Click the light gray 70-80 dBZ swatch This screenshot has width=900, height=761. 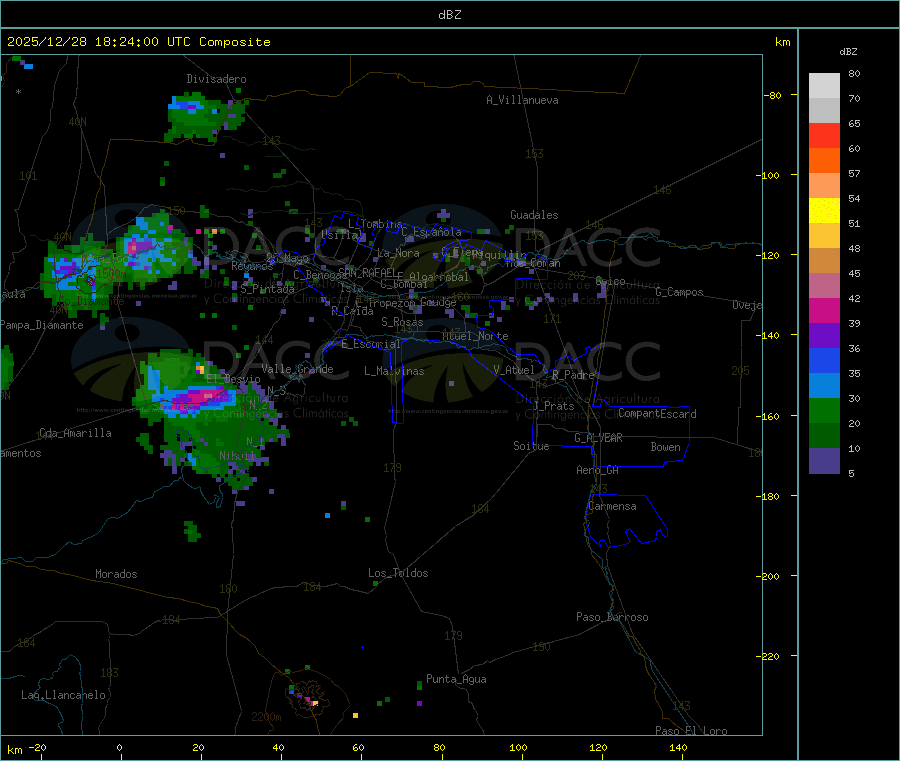point(824,86)
